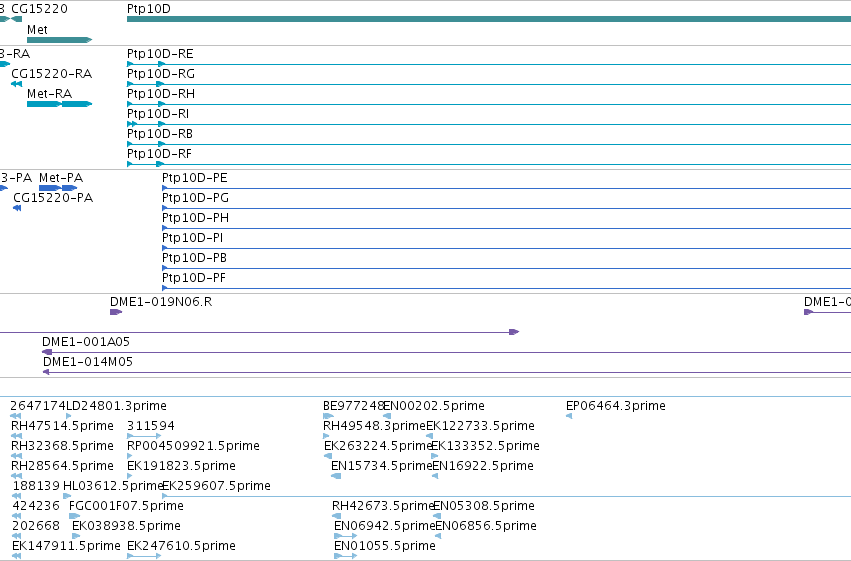Click the LD24801.3prime EST label
This screenshot has width=851, height=561.
pos(116,406)
